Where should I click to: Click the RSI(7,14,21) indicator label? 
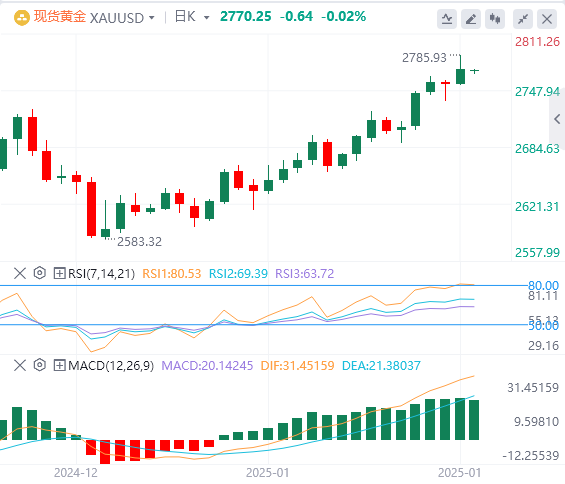click(101, 274)
